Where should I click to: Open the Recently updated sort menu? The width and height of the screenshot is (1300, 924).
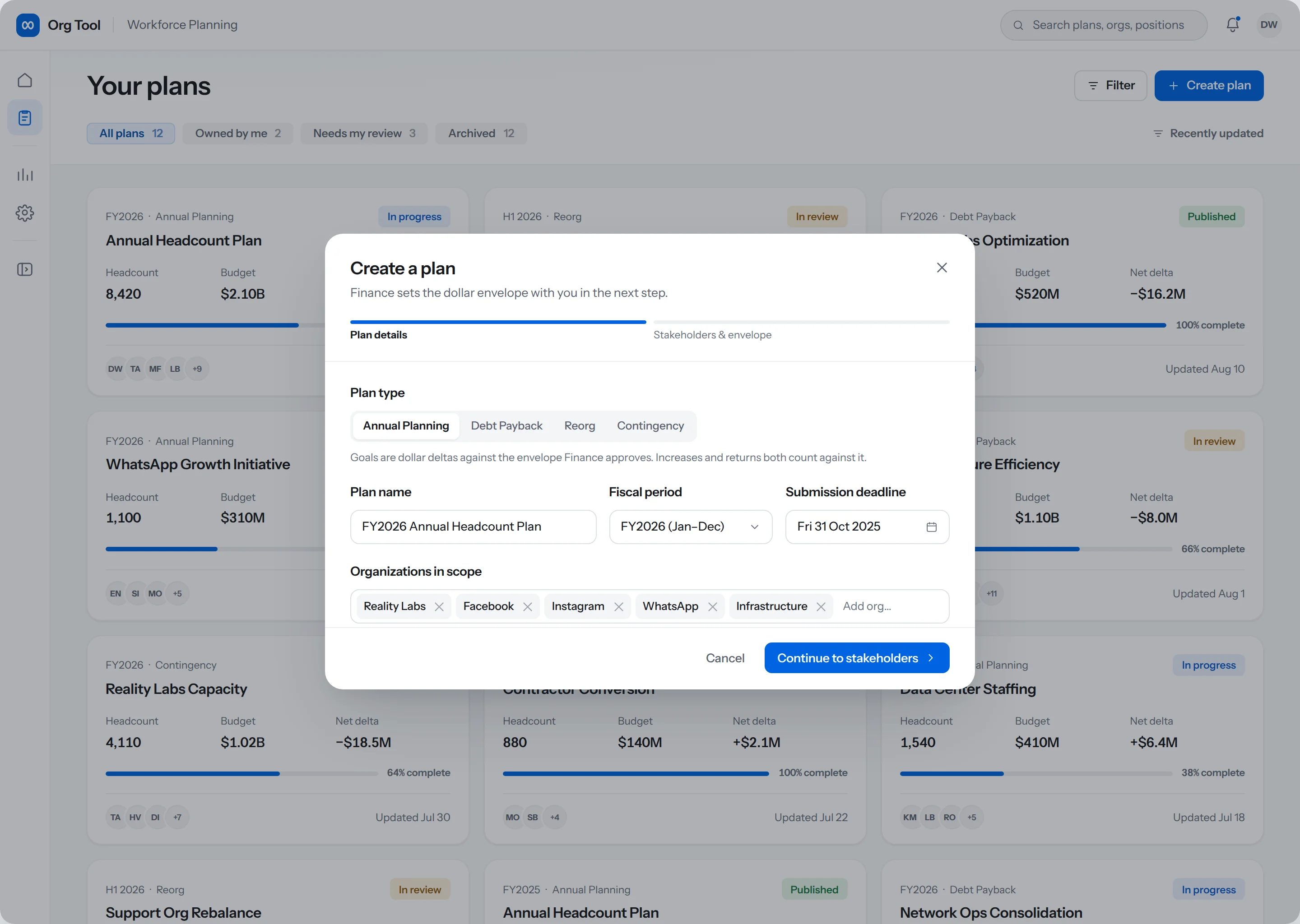tap(1208, 133)
